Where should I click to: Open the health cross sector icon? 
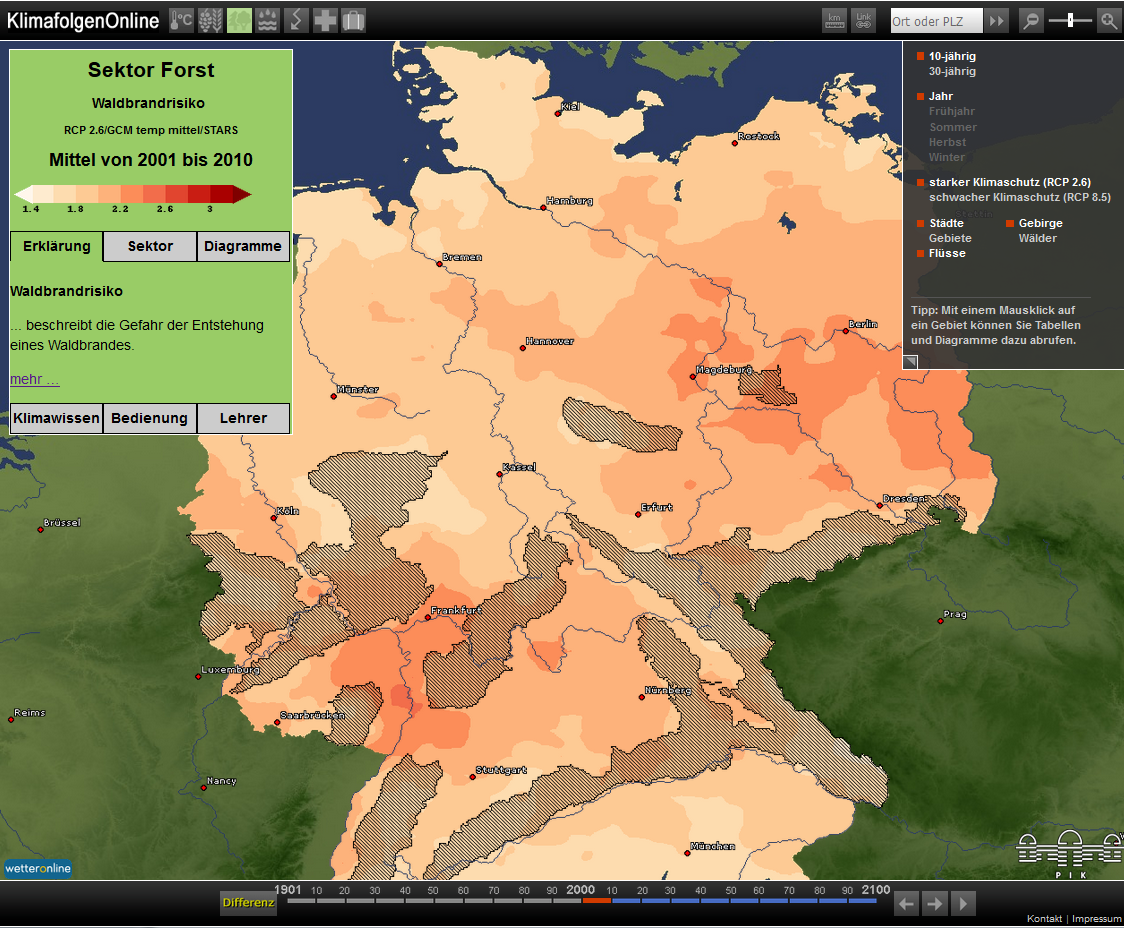pyautogui.click(x=325, y=20)
